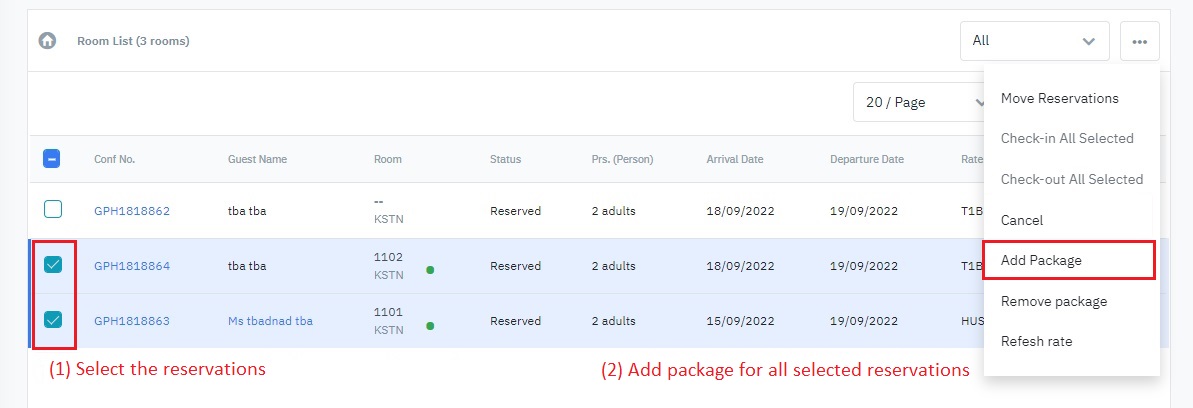Open guest link Ms tbadnad tba
Viewport: 1193px width, 408px height.
(x=270, y=321)
